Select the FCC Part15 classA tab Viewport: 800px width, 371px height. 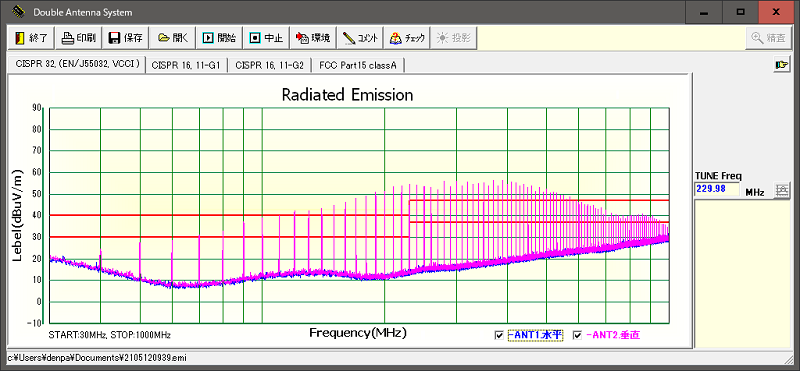click(358, 66)
